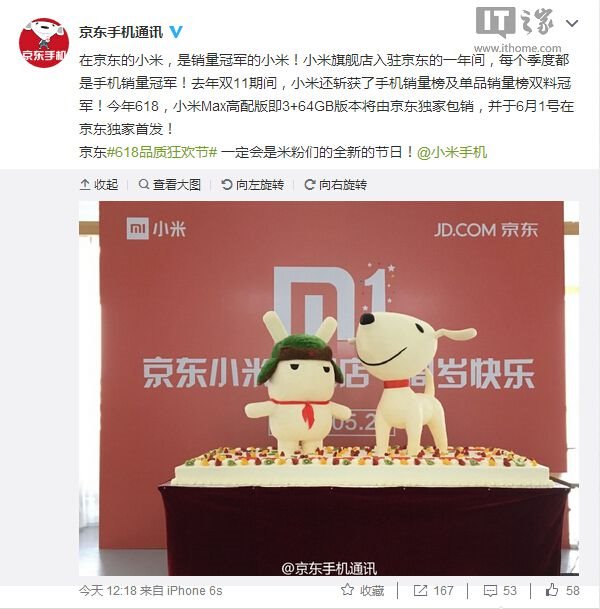This screenshot has height=609, width=600.
Task: Like the post with thumbs-up (58)
Action: 562,591
